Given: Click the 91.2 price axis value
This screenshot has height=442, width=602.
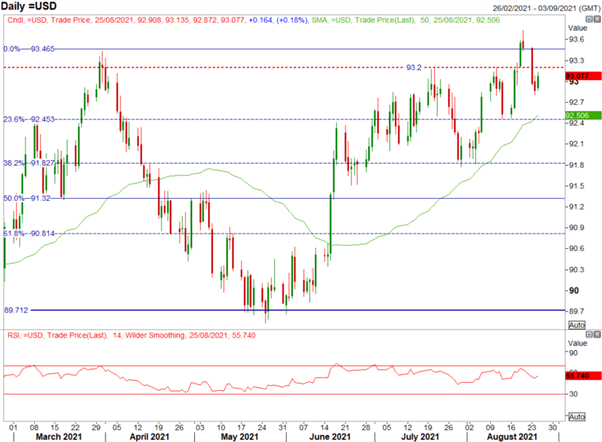Looking at the screenshot, I should coord(576,207).
